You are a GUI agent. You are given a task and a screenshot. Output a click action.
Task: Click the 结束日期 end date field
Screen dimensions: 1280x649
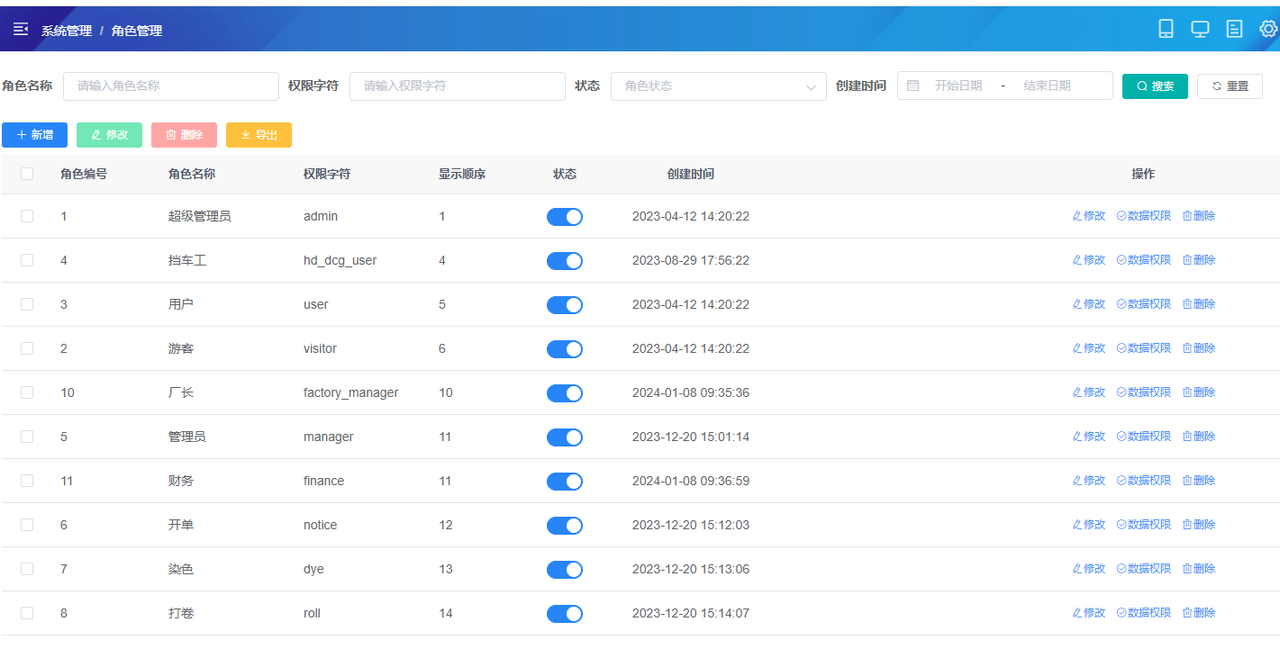(1047, 86)
